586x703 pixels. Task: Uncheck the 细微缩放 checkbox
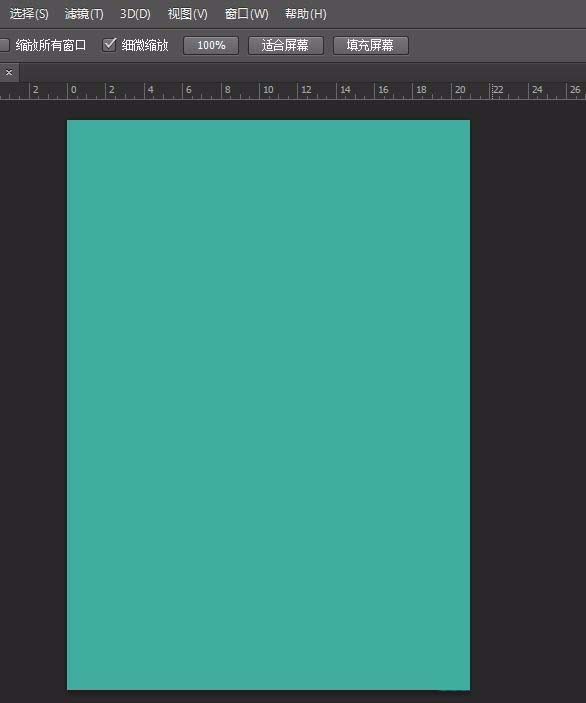coord(109,45)
